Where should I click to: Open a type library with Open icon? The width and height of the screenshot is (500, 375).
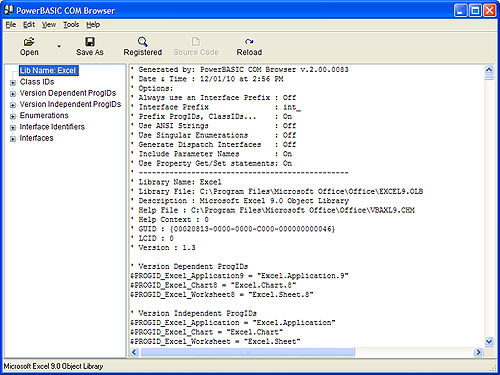[29, 42]
